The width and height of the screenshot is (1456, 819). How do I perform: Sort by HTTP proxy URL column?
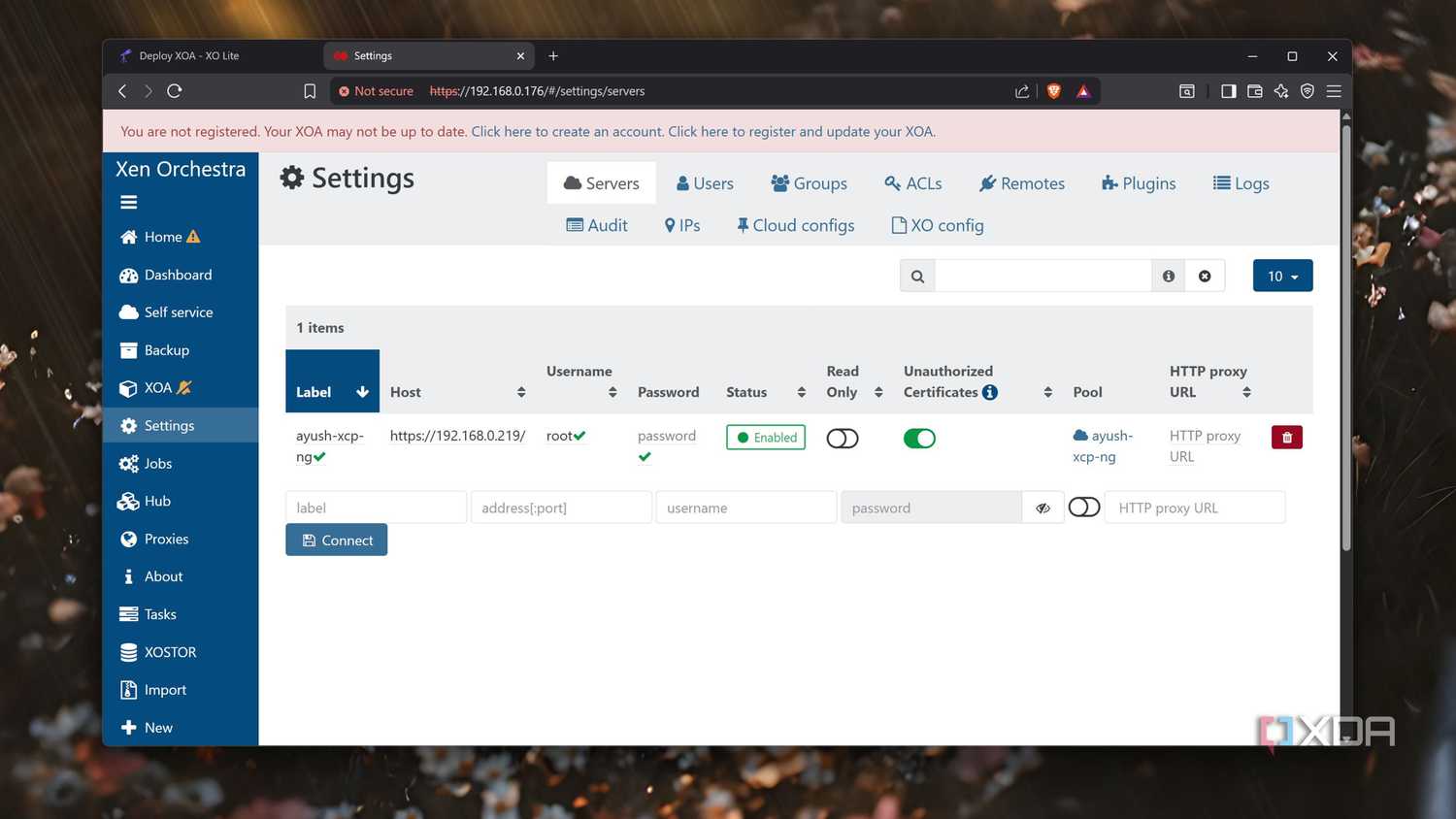[x=1210, y=381]
